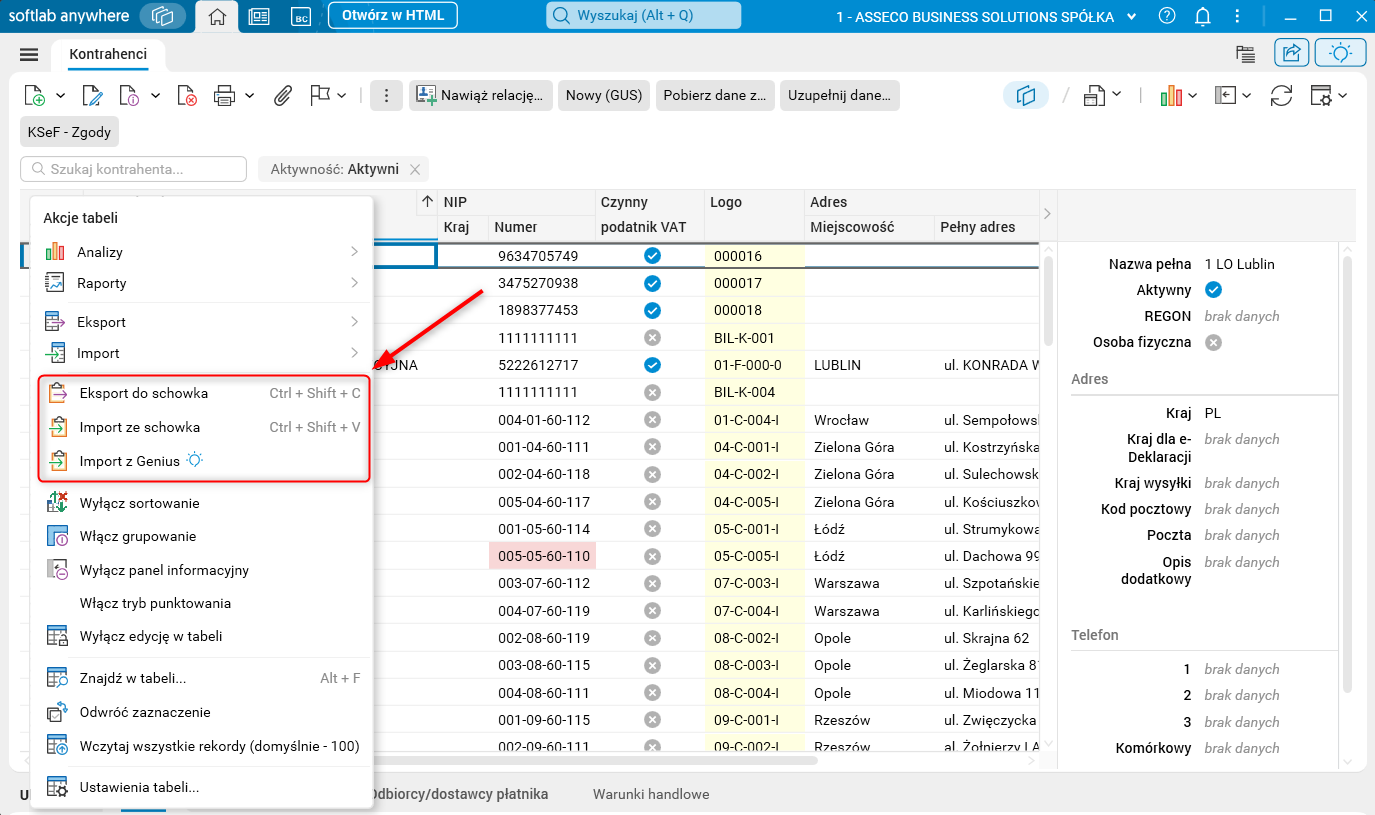Screen dimensions: 1375x815
Task: Click the share/export icon below title bar
Action: click(1291, 54)
